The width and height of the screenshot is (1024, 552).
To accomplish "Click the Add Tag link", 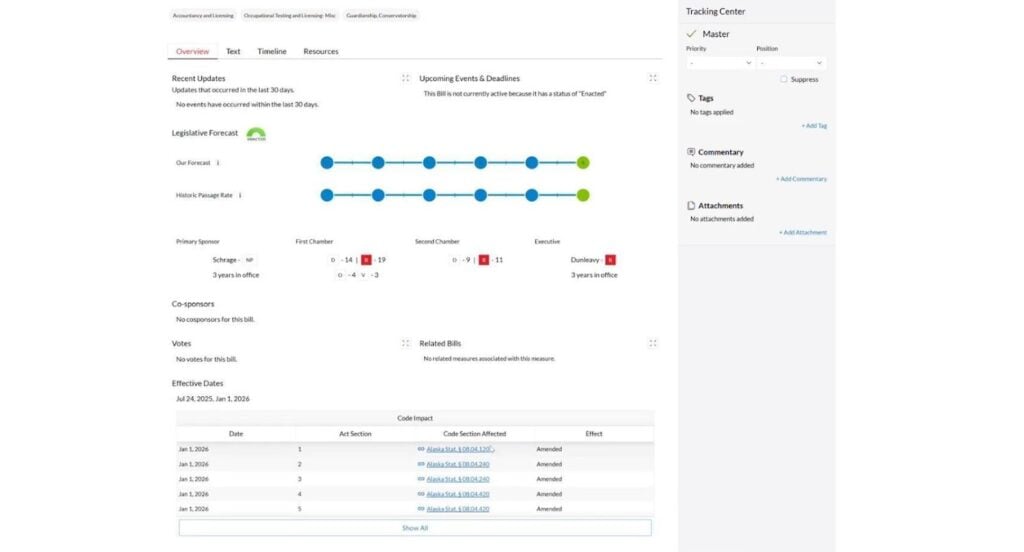I will point(813,126).
